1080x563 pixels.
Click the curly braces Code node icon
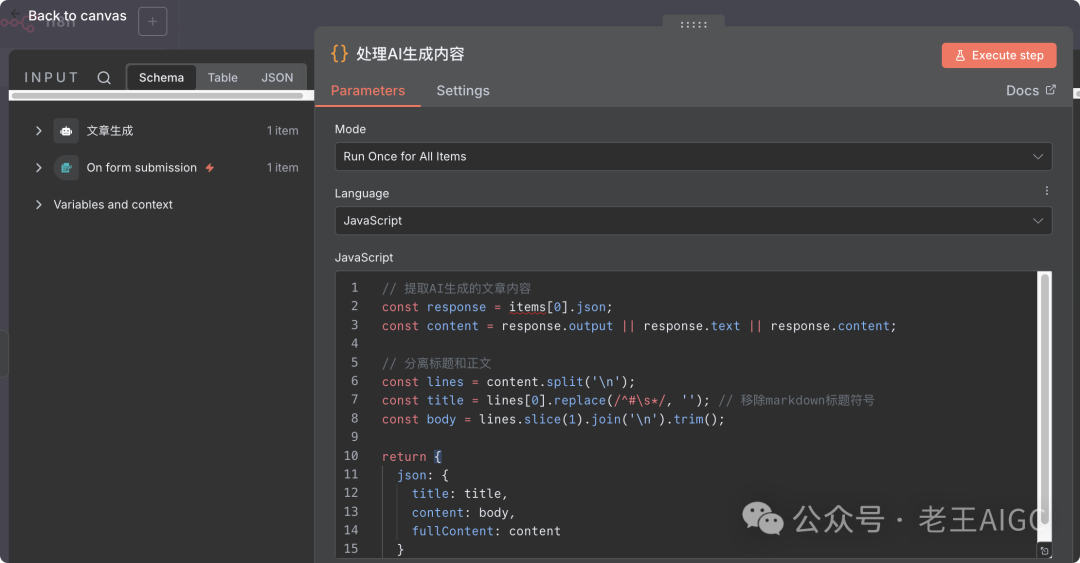coord(340,54)
